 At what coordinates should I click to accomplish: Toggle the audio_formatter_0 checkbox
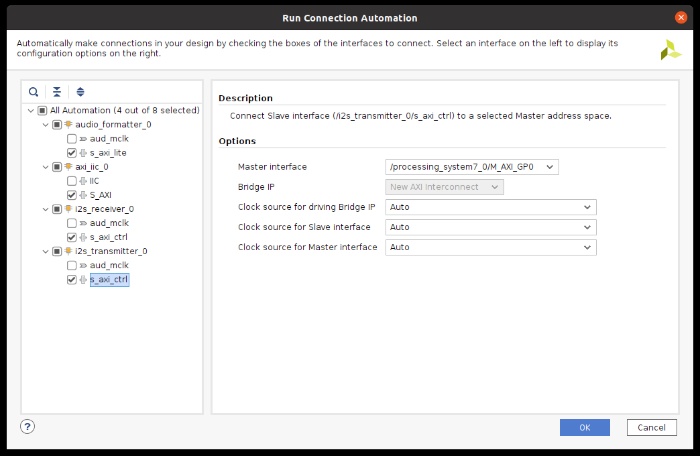57,125
